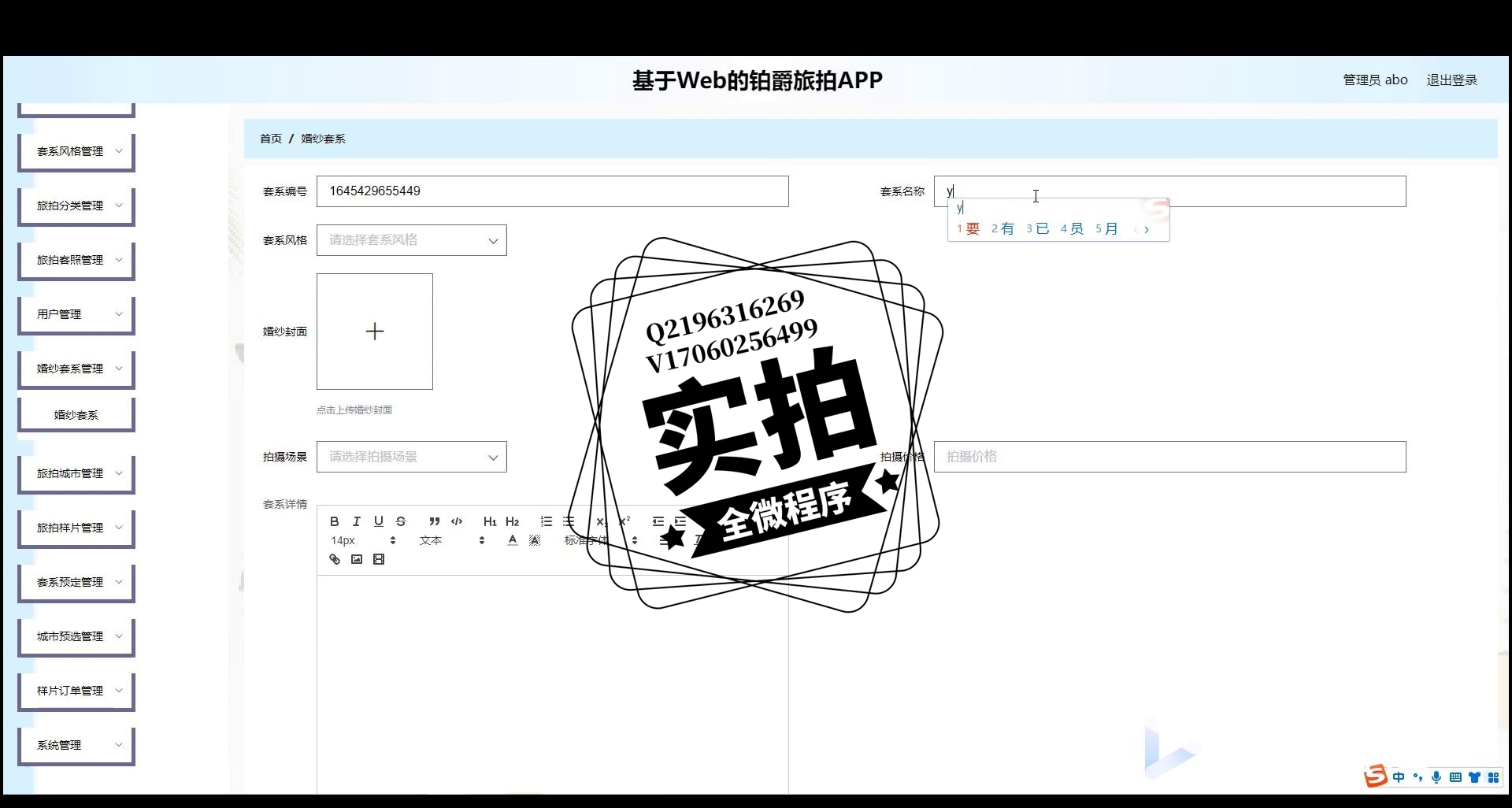Image resolution: width=1512 pixels, height=808 pixels.
Task: Expand 旅拍分类管理 sidebar menu
Action: coord(76,206)
